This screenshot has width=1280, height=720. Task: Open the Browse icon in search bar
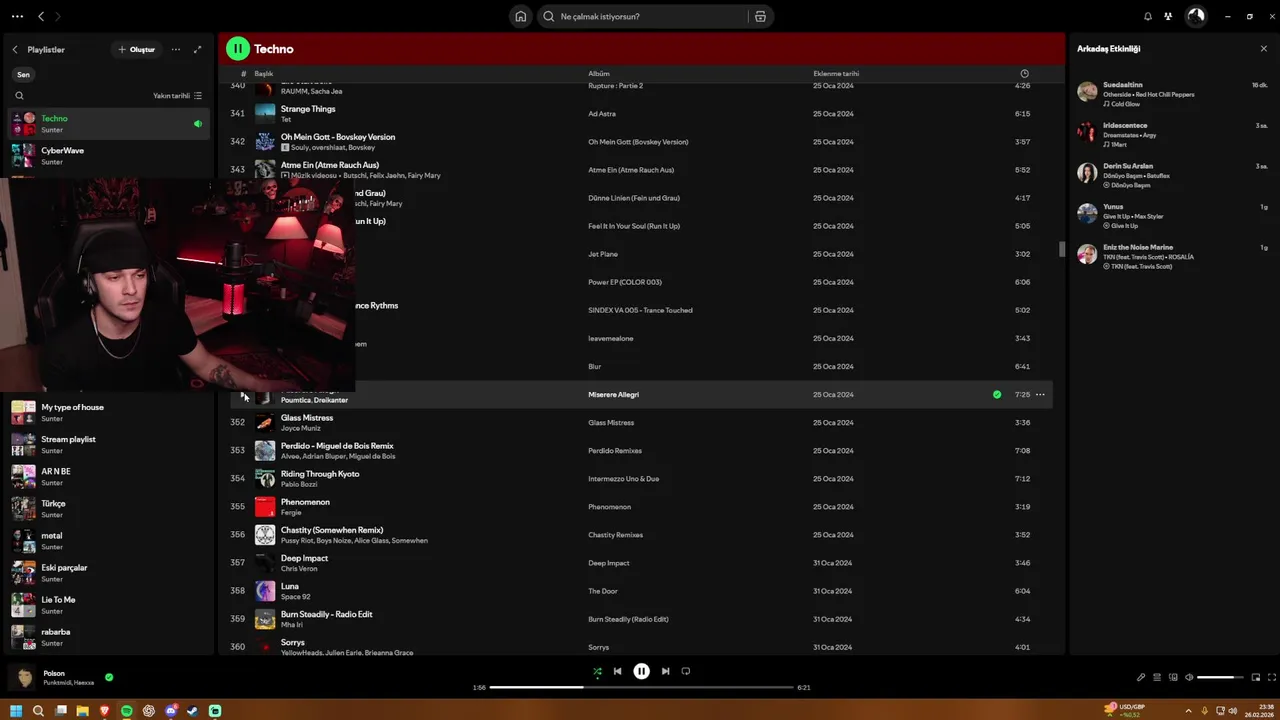[760, 16]
